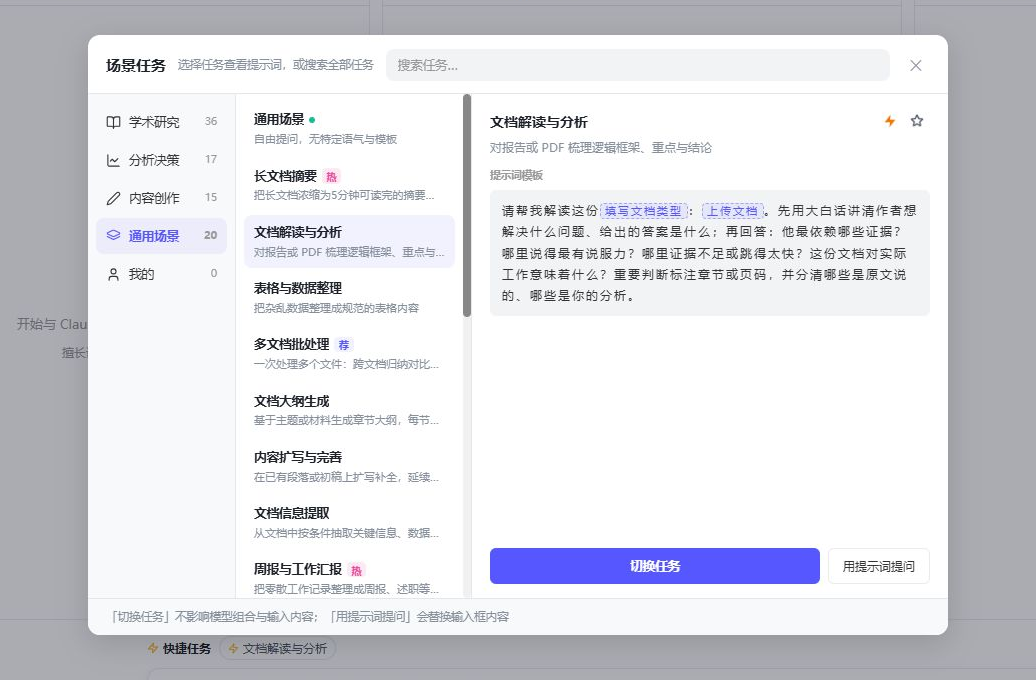
Task: Click the count 17 beside 分析决策
Action: tap(211, 159)
